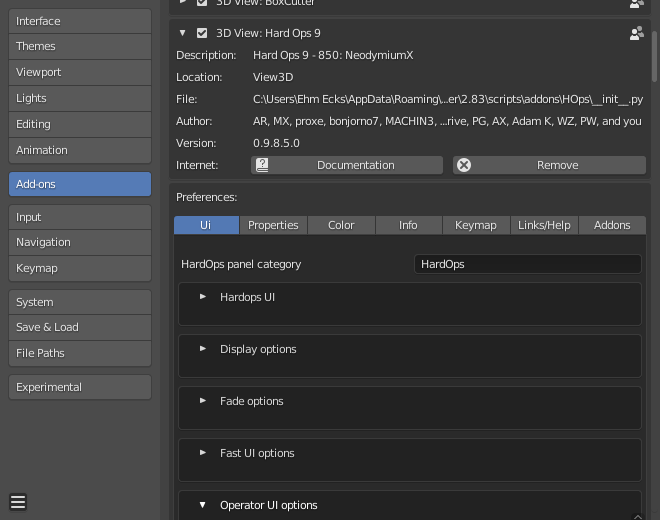Image resolution: width=660 pixels, height=520 pixels.
Task: Open the Viewport preferences category
Action: point(80,72)
